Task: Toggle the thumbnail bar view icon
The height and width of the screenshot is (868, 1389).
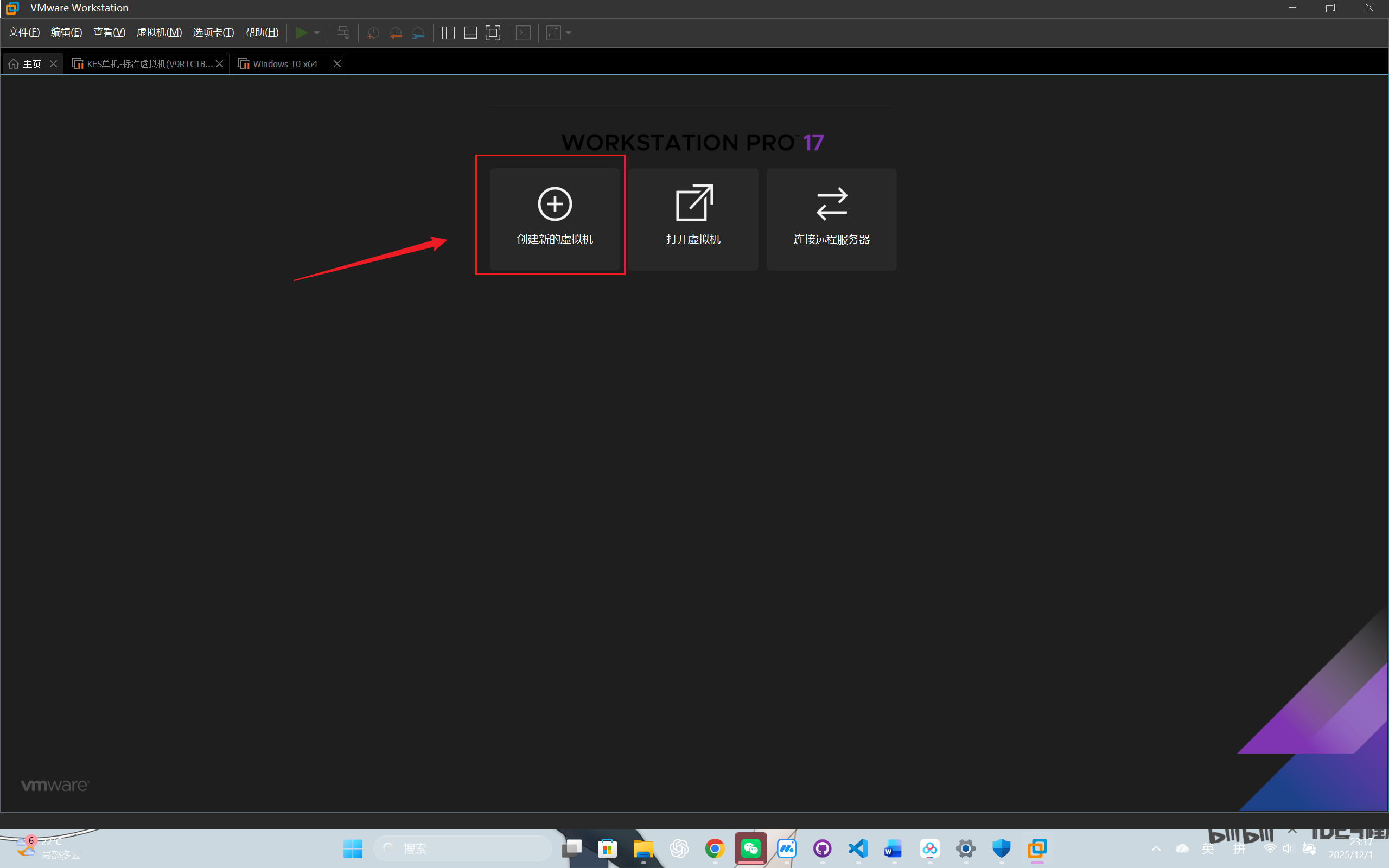Action: click(x=470, y=33)
